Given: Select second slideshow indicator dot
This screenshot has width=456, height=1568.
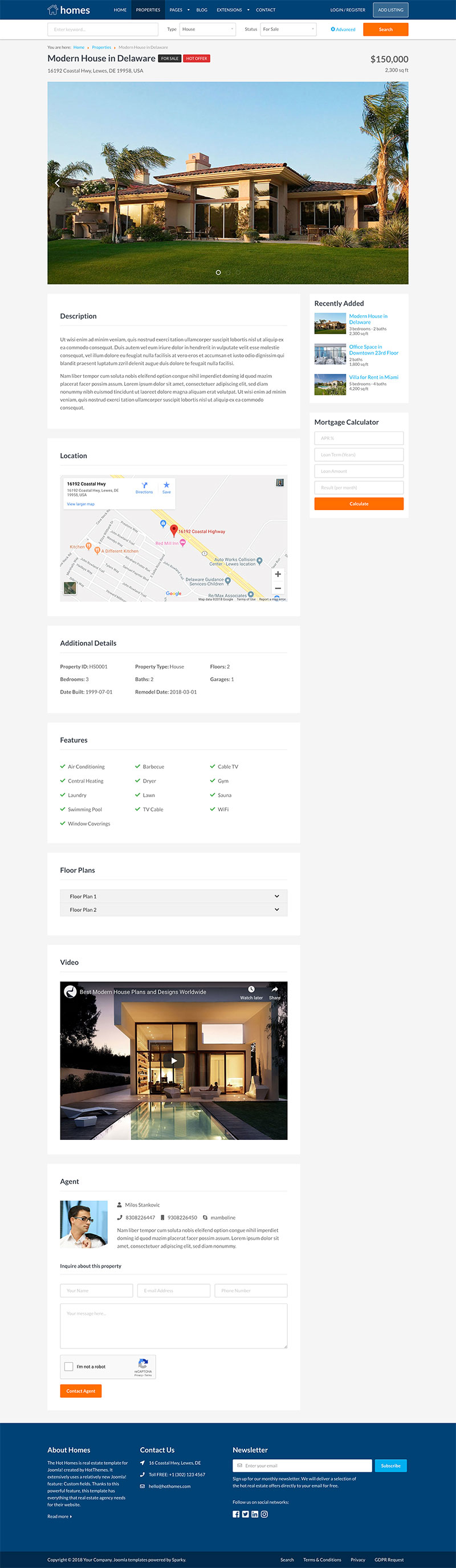Looking at the screenshot, I should tap(229, 272).
